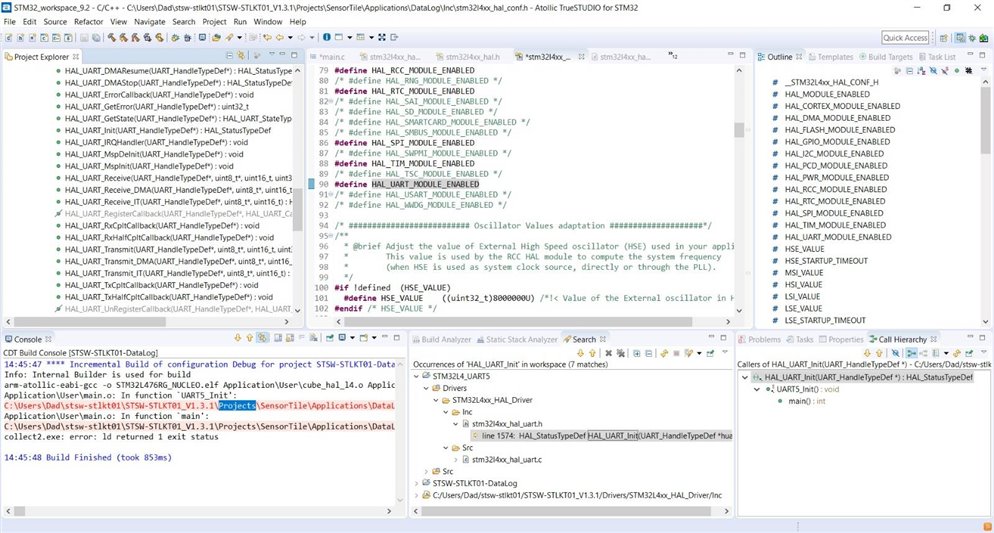Screen dimensions: 994x533
Task: Click the Quick Access search field
Action: 906,37
